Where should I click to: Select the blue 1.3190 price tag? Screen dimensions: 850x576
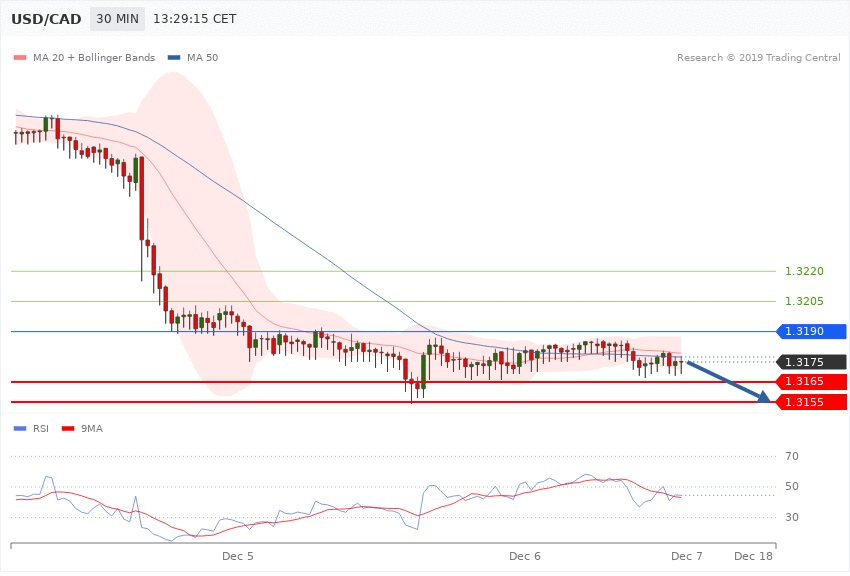click(x=810, y=332)
